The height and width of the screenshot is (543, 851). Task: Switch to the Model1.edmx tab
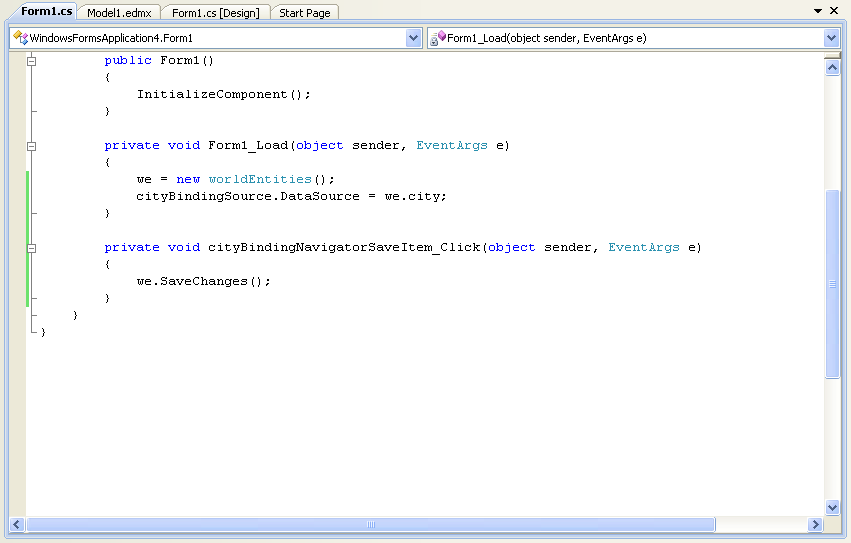(x=119, y=12)
